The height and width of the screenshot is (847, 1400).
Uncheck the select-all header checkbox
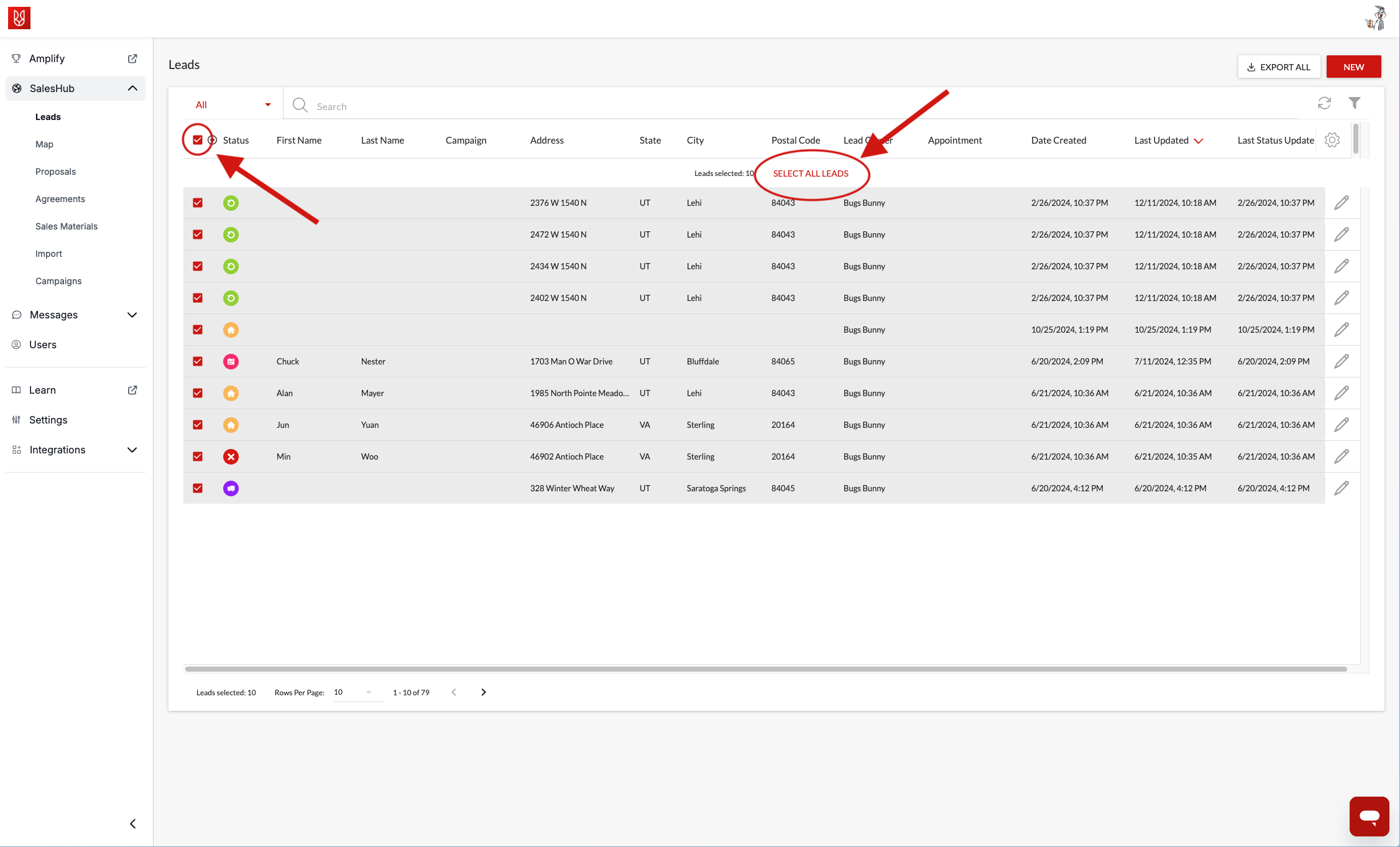(198, 140)
